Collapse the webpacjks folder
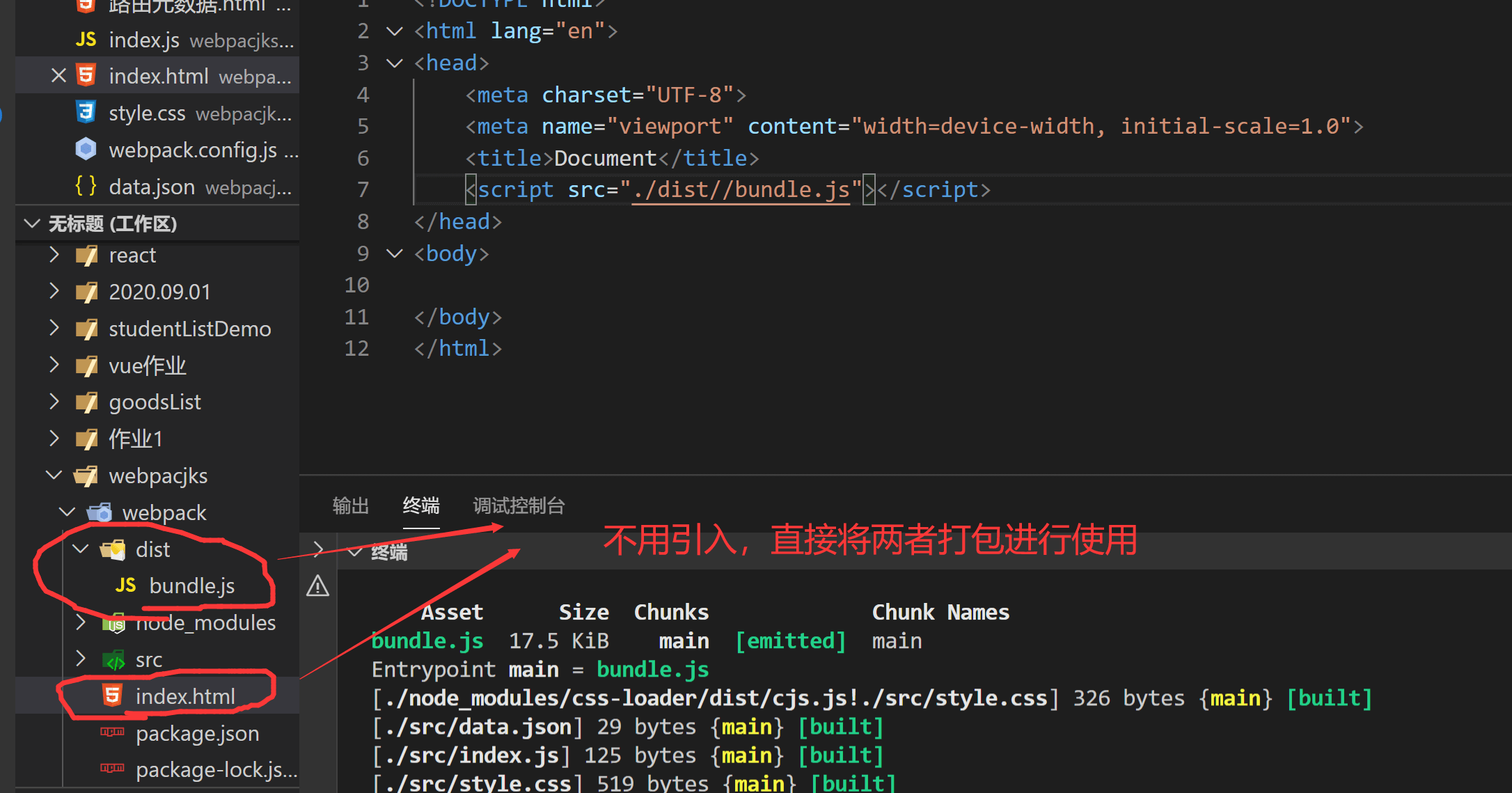Viewport: 1512px width, 793px height. tap(54, 476)
